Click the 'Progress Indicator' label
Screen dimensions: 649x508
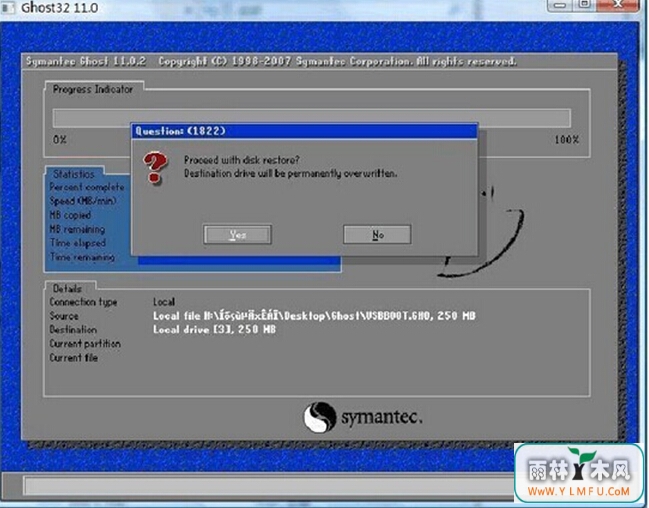coord(93,89)
